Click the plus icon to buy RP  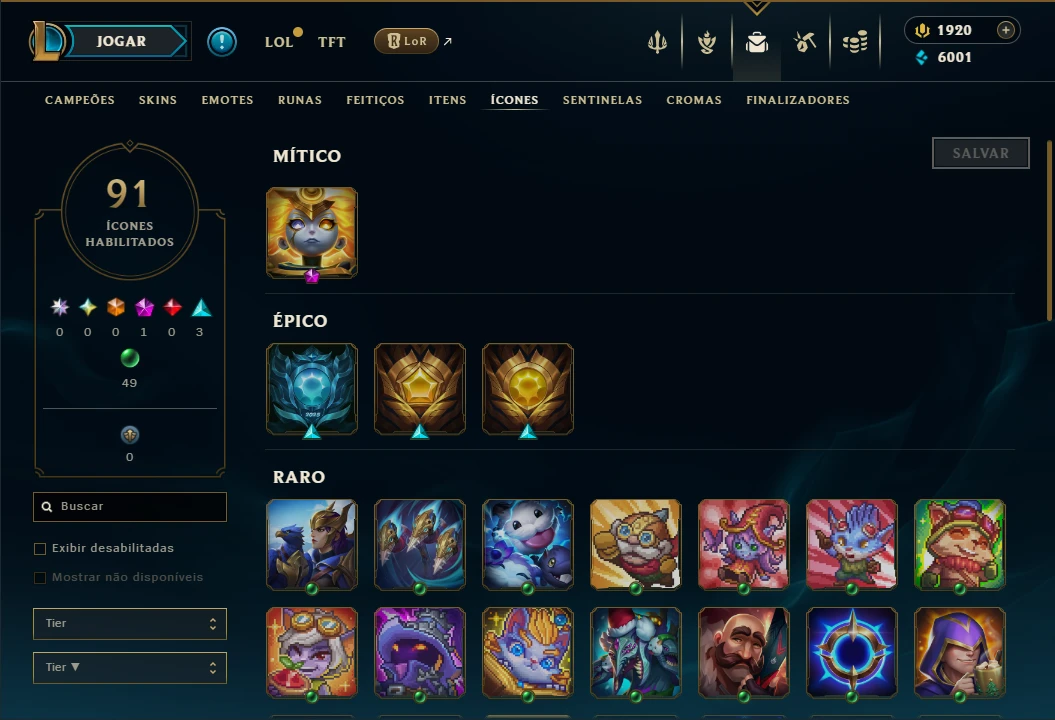pyautogui.click(x=1006, y=30)
